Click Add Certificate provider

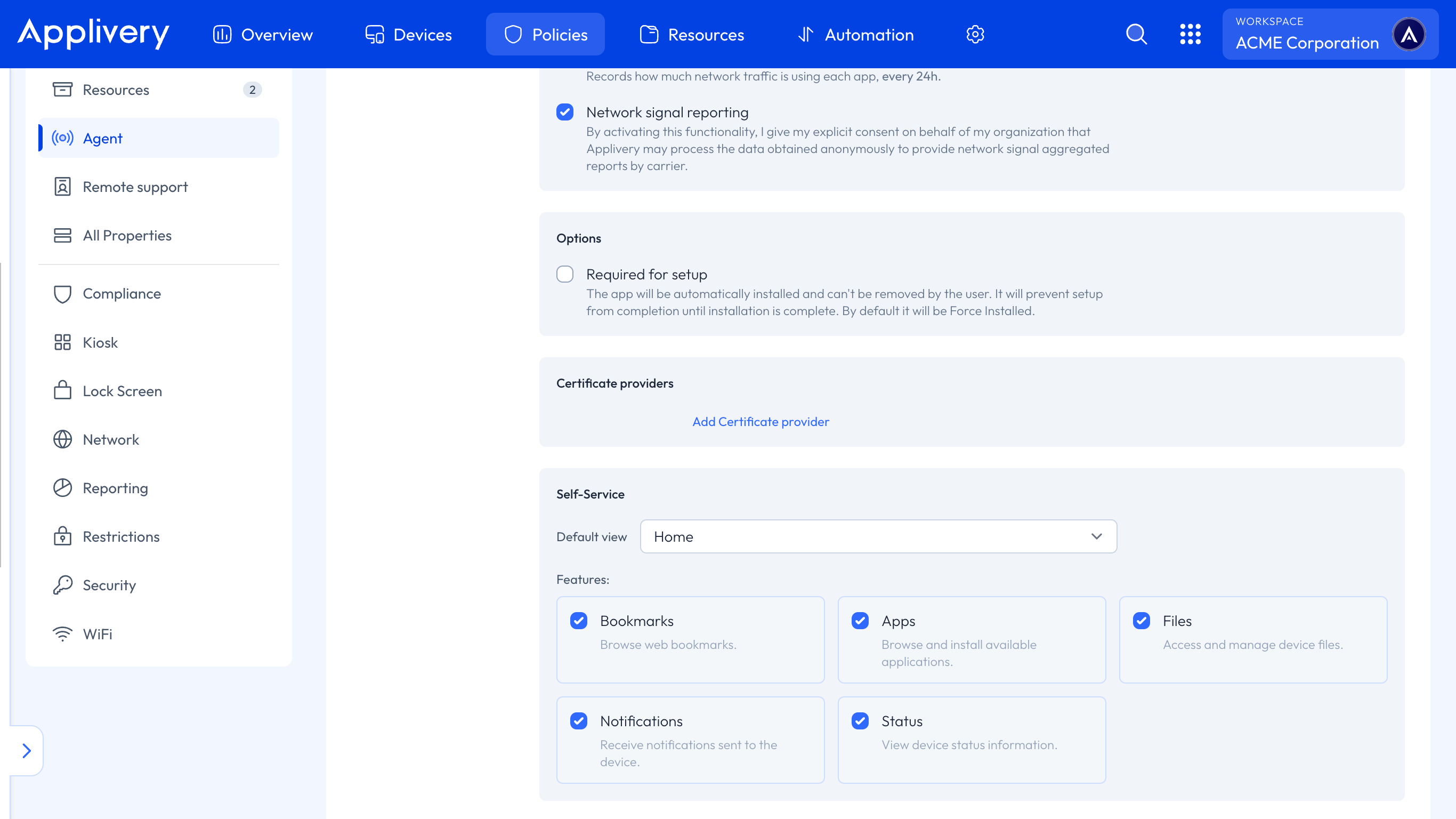tap(760, 421)
